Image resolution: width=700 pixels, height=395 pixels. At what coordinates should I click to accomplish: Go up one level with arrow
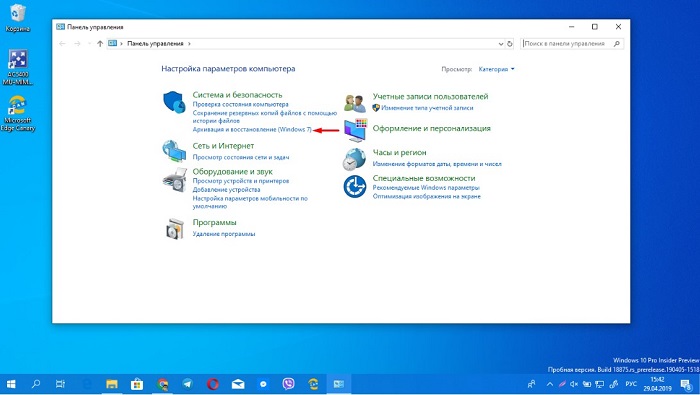100,44
